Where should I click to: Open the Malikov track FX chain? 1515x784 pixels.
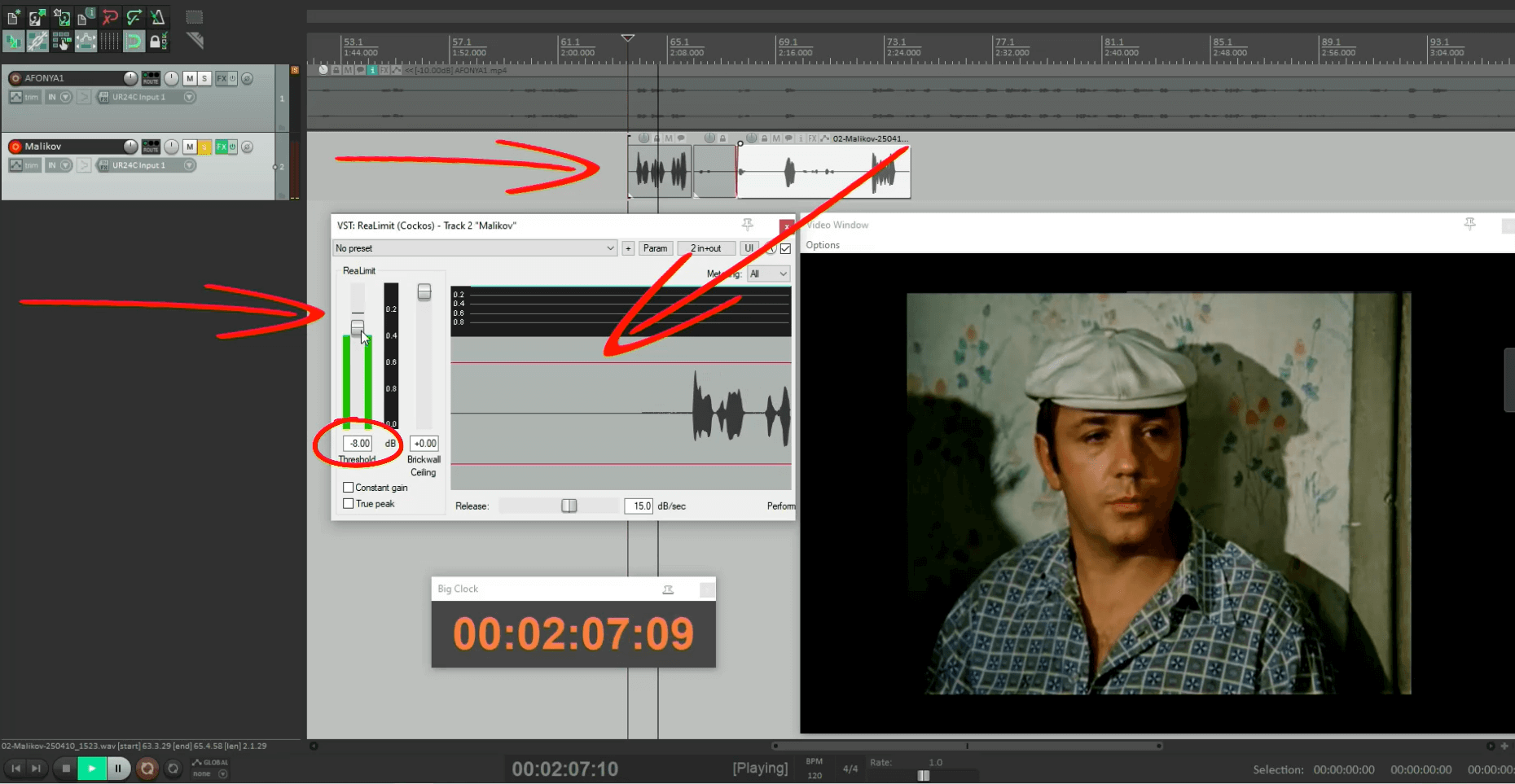[x=221, y=147]
